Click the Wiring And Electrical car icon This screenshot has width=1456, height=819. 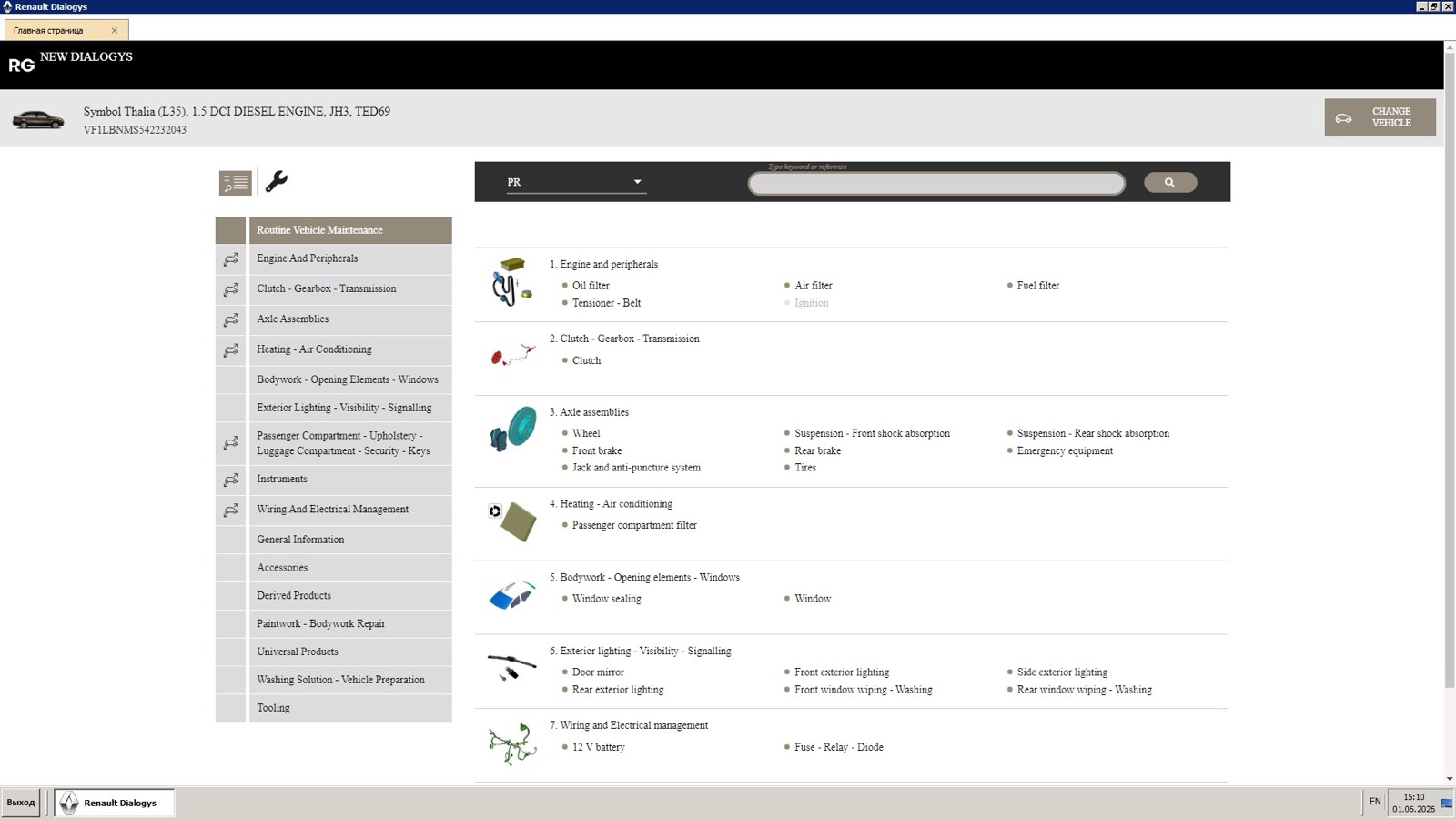[231, 510]
